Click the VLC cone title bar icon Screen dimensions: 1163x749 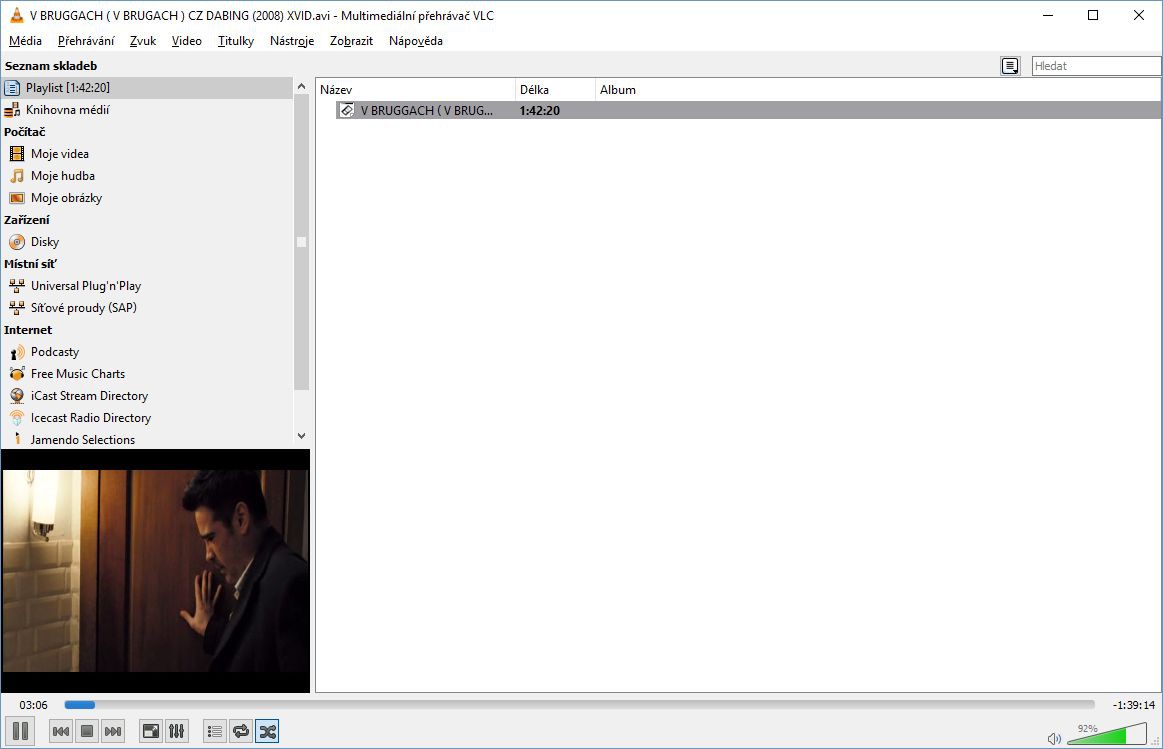coord(16,15)
